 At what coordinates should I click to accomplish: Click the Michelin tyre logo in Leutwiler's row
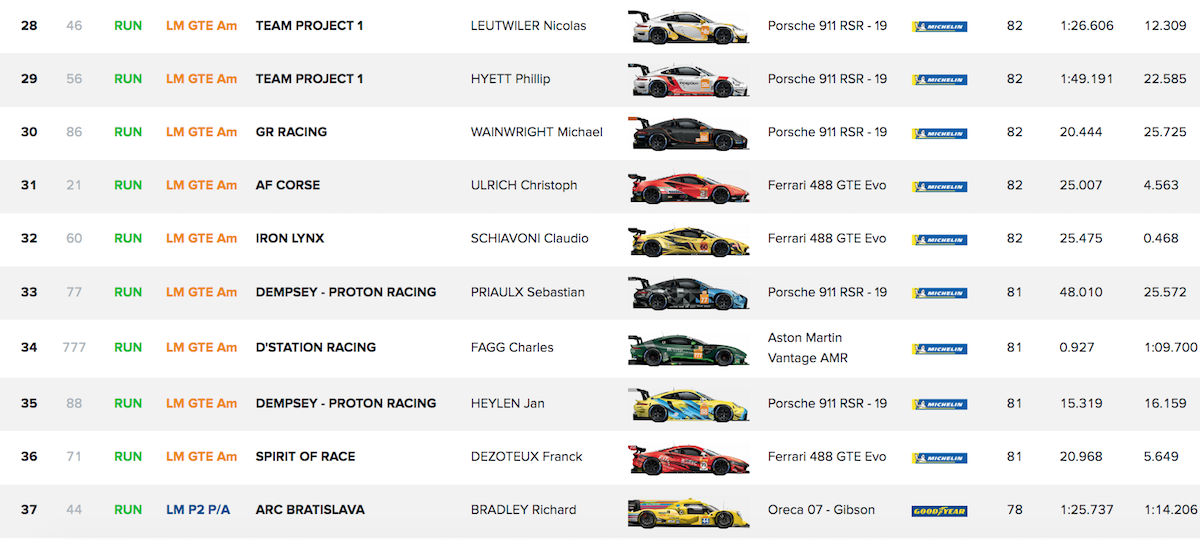[x=939, y=26]
